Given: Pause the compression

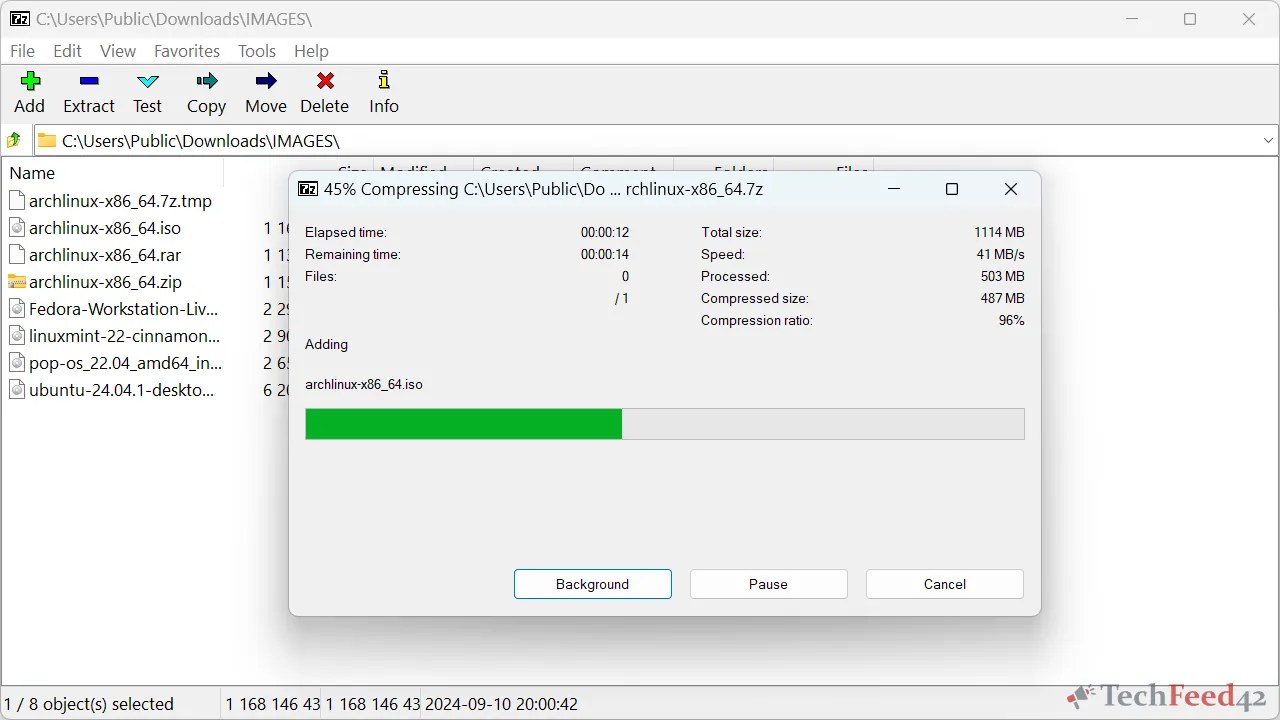Looking at the screenshot, I should pyautogui.click(x=769, y=584).
